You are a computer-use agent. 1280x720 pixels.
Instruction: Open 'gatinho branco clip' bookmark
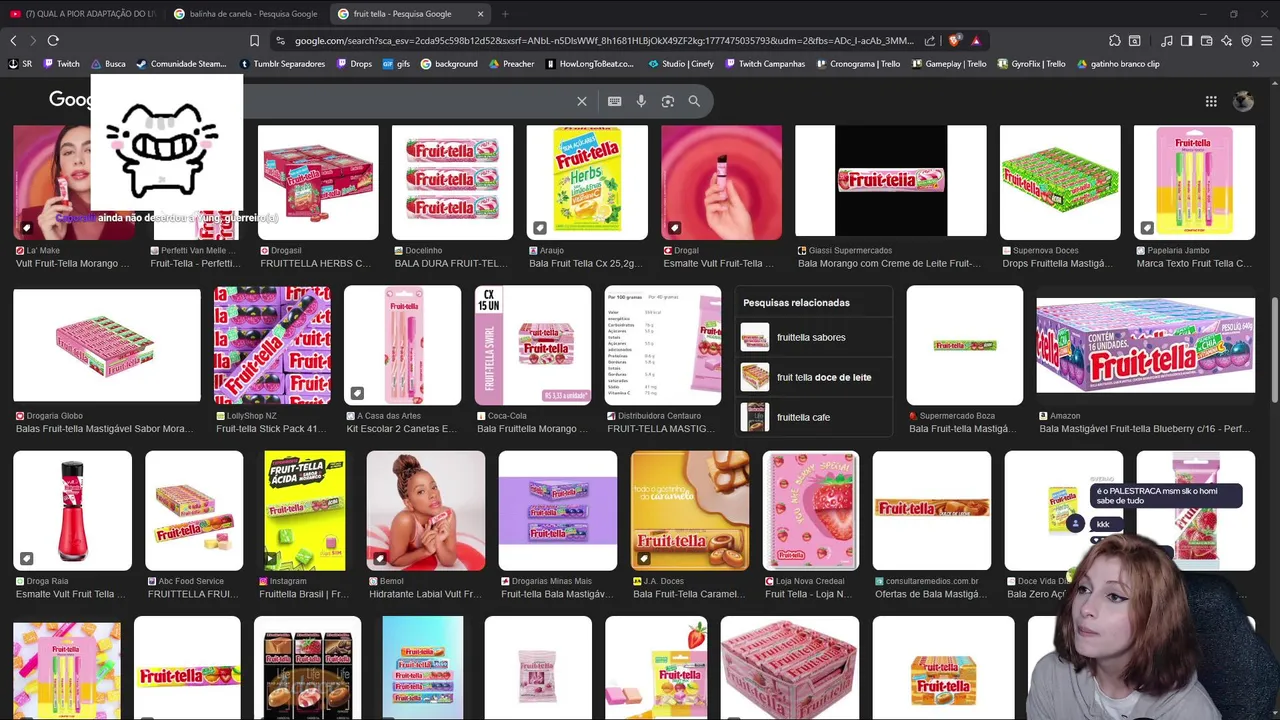(1118, 64)
